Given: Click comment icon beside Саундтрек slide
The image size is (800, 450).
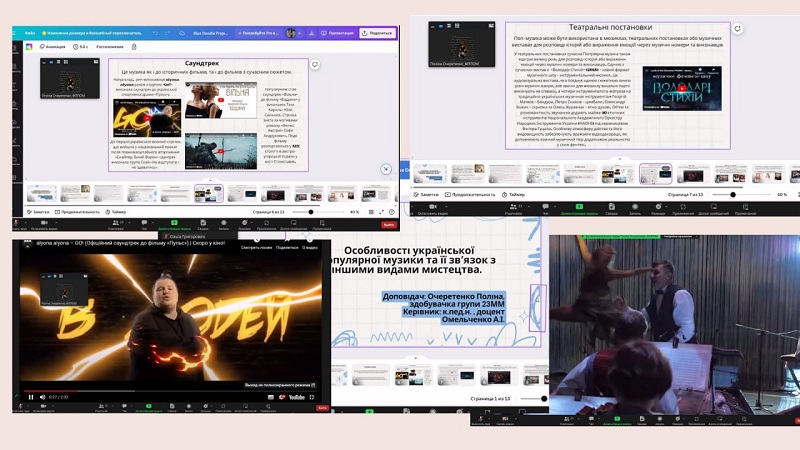Looking at the screenshot, I should point(315,64).
